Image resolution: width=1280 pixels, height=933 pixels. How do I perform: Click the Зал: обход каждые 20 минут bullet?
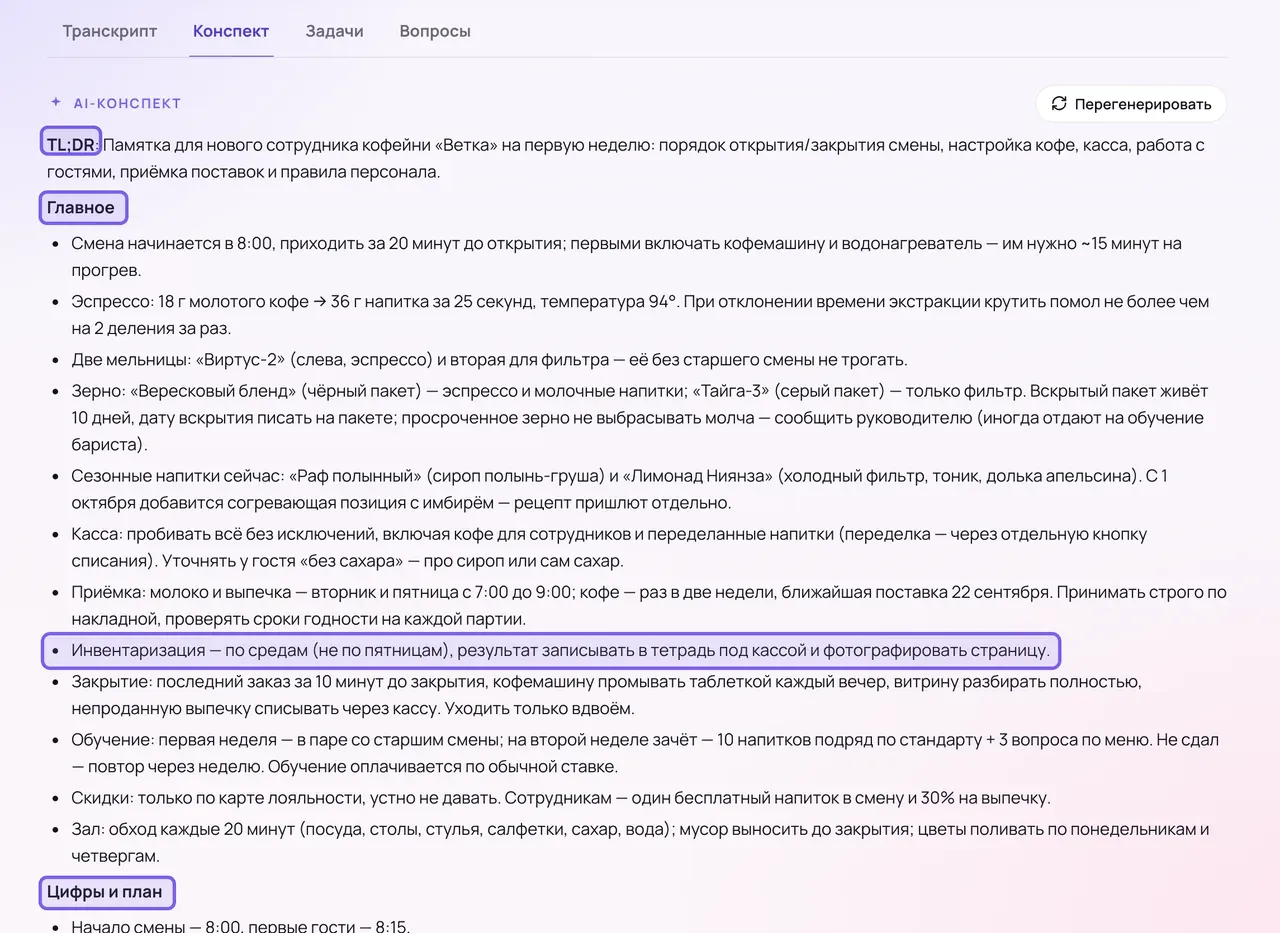[640, 842]
